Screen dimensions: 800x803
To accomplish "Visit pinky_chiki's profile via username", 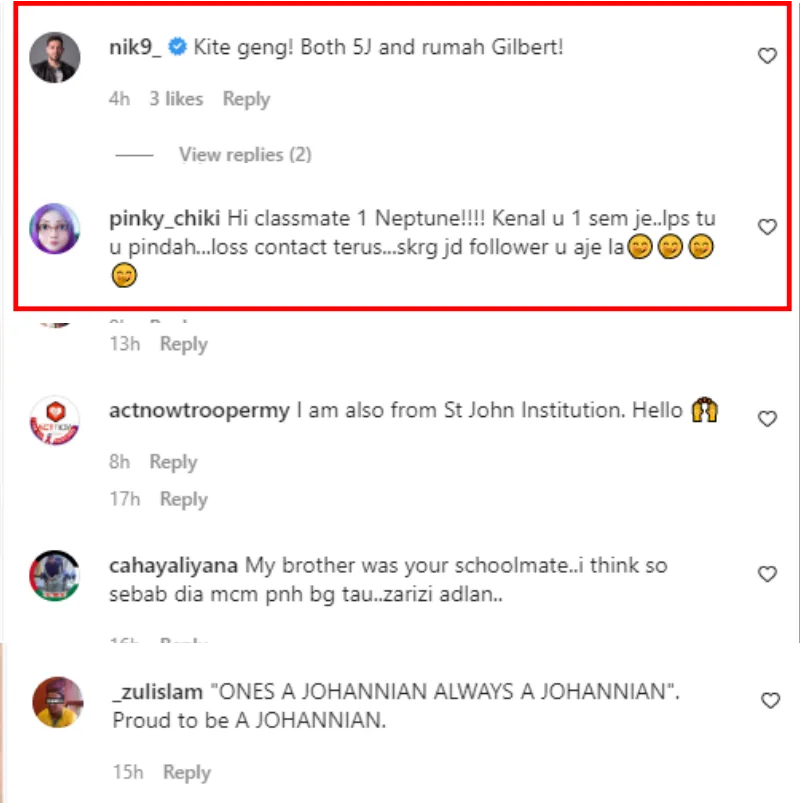I will (x=164, y=217).
